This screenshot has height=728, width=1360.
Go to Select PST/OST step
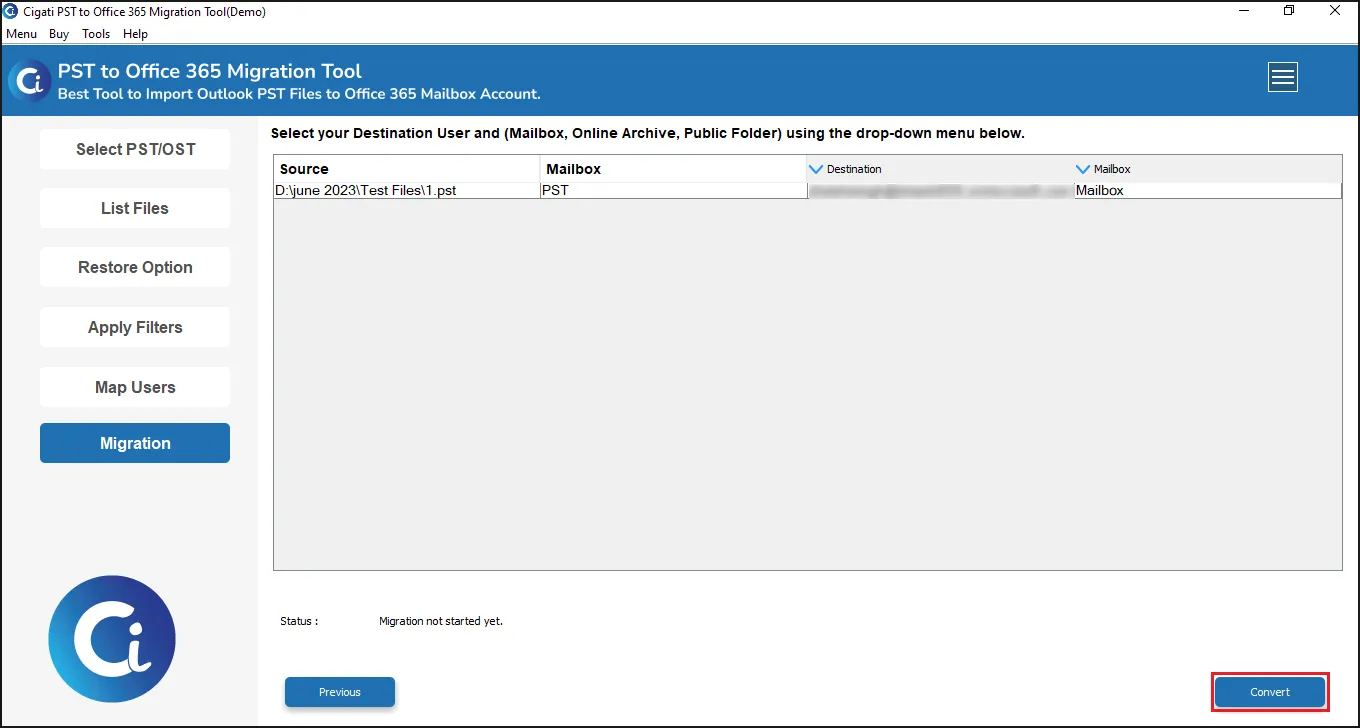(135, 149)
